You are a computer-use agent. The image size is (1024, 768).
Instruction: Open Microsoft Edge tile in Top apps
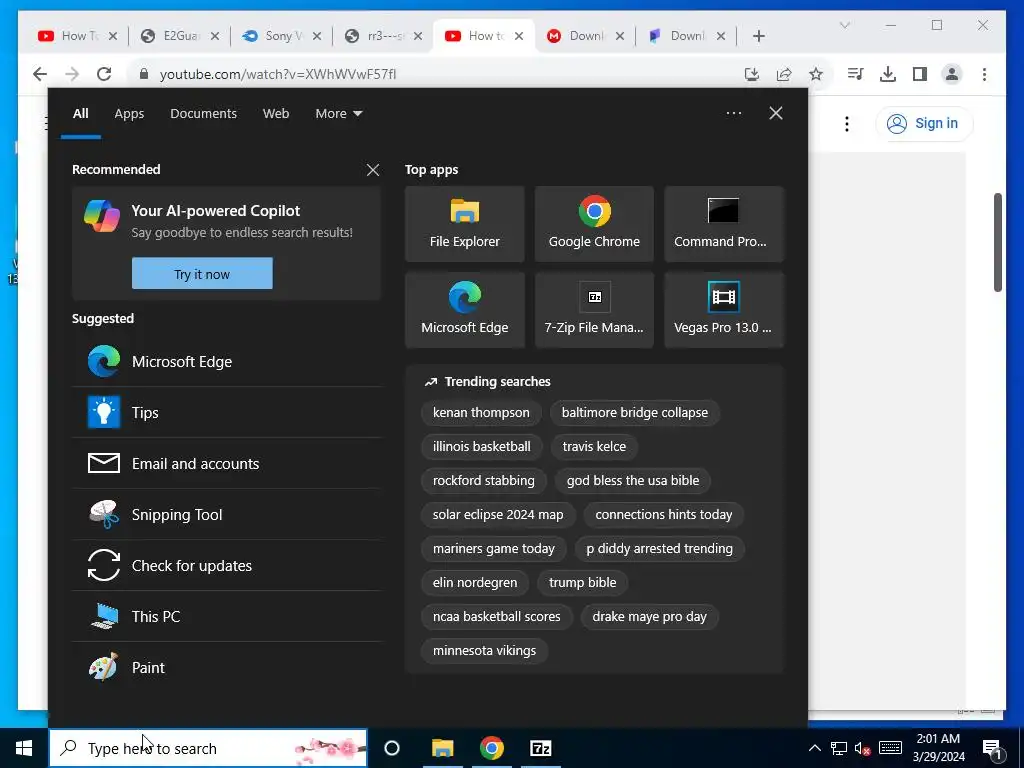click(x=464, y=310)
